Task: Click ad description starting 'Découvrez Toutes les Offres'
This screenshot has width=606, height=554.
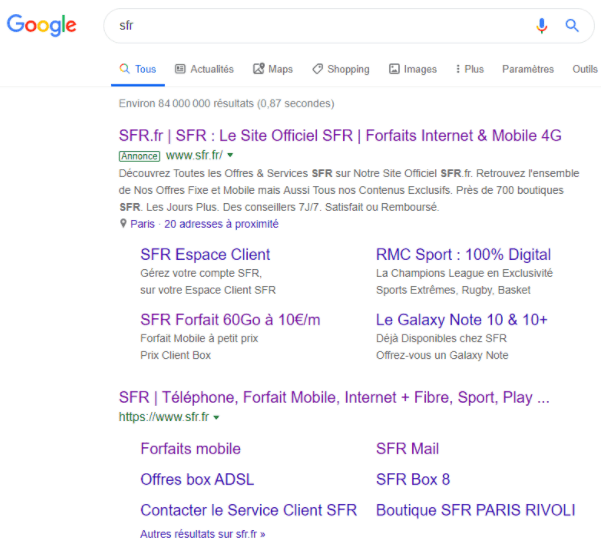Action: coord(349,190)
